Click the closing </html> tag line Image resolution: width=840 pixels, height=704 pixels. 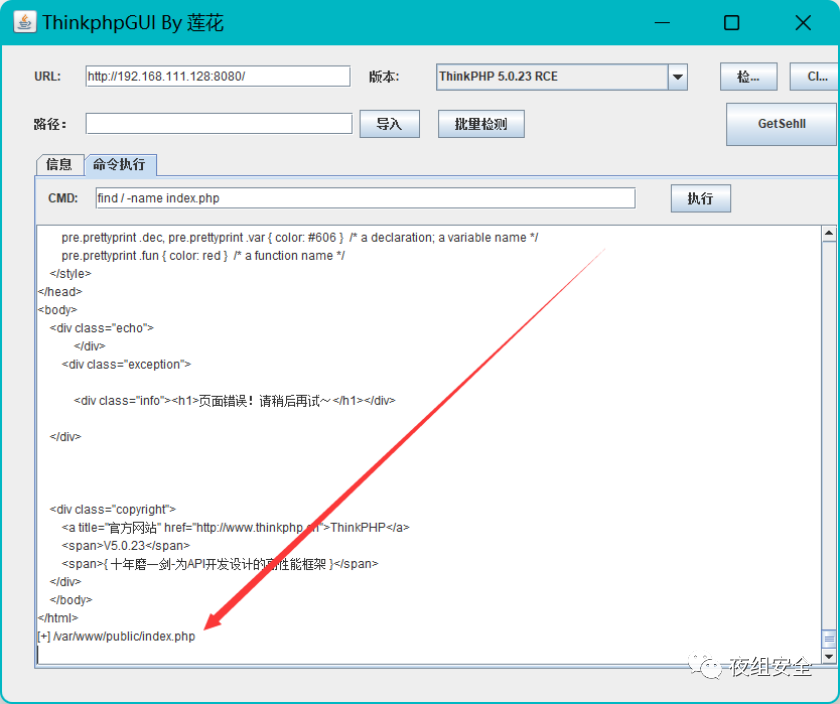[x=58, y=618]
